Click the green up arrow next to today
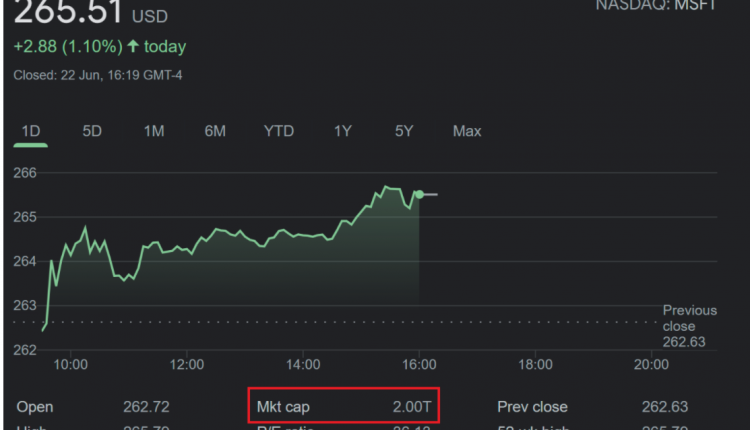The width and height of the screenshot is (750, 430). coord(133,47)
